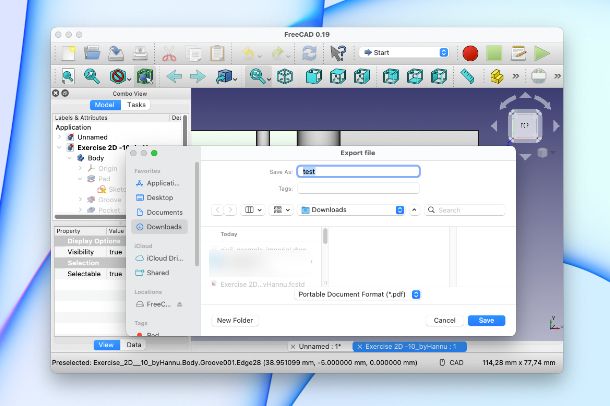
Task: Select the Bottom view cube icon
Action: (415, 76)
